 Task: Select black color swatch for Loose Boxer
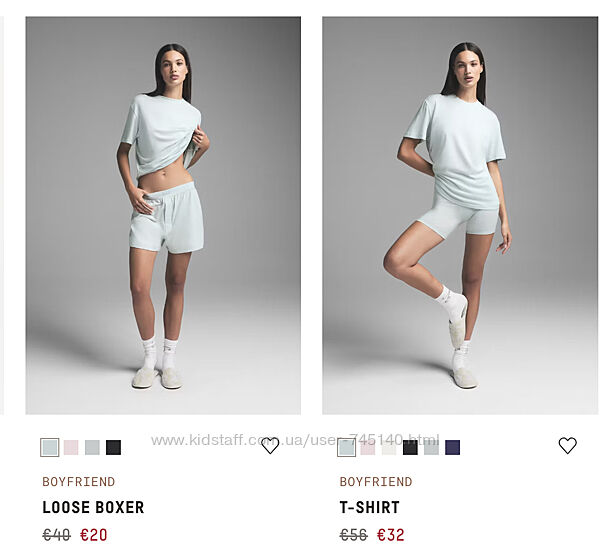click(114, 447)
